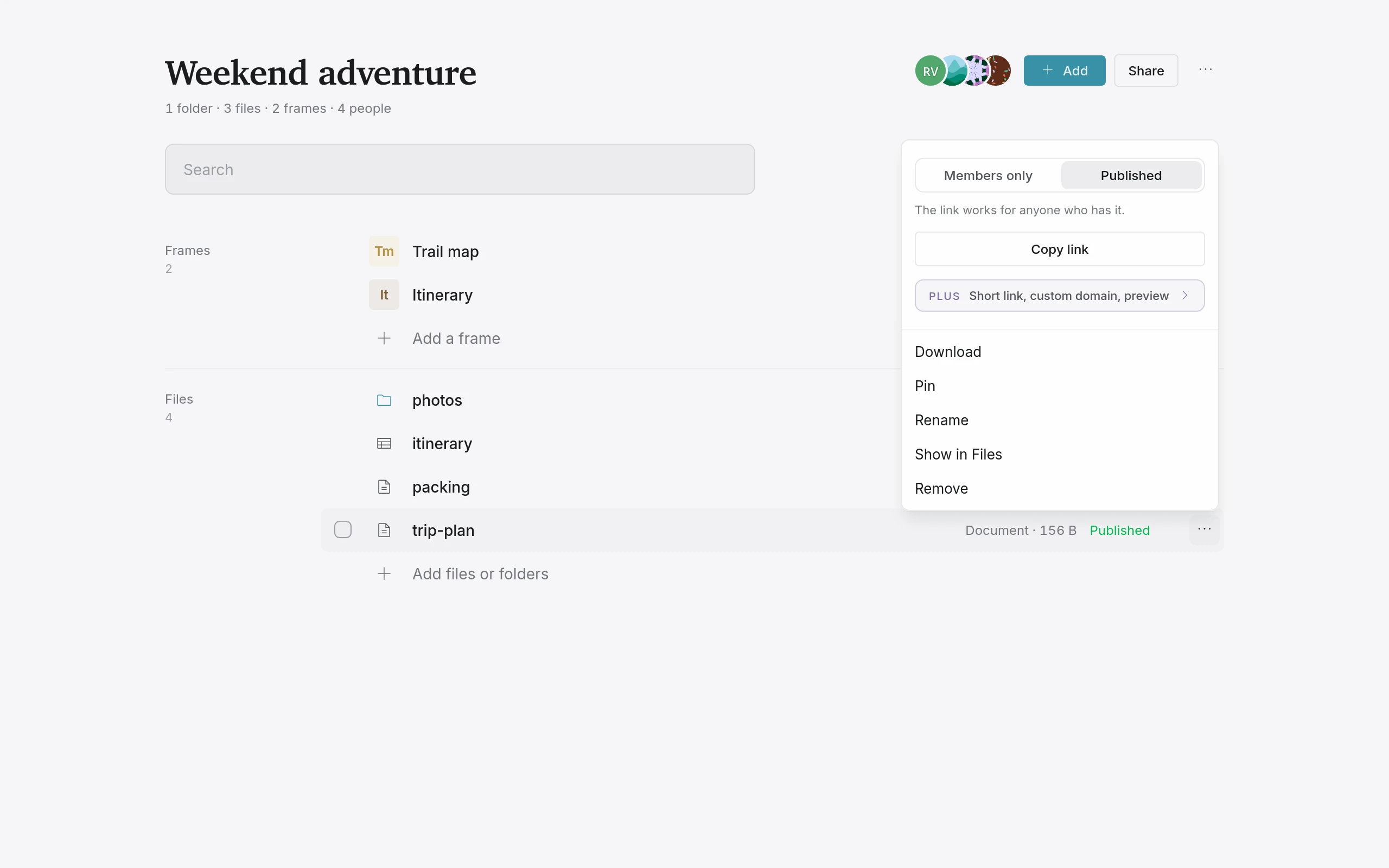Click the dark red avatar
Viewport: 1389px width, 868px height.
coord(998,71)
